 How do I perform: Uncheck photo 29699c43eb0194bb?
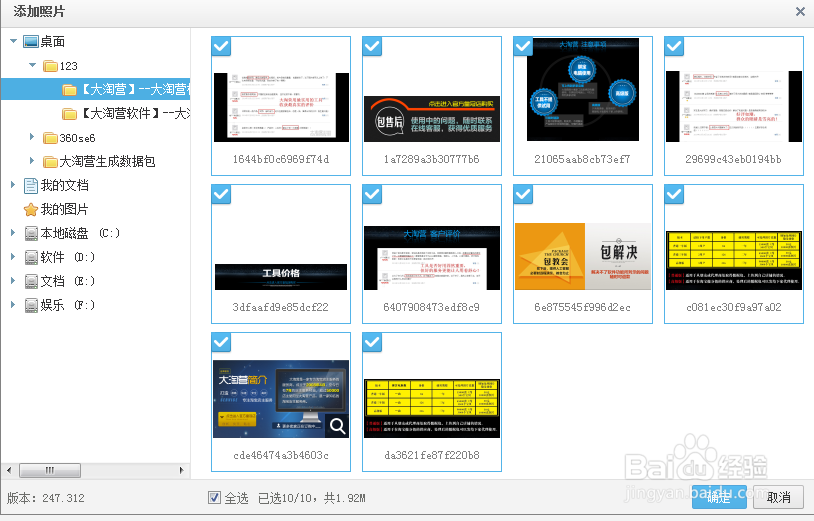coord(674,46)
